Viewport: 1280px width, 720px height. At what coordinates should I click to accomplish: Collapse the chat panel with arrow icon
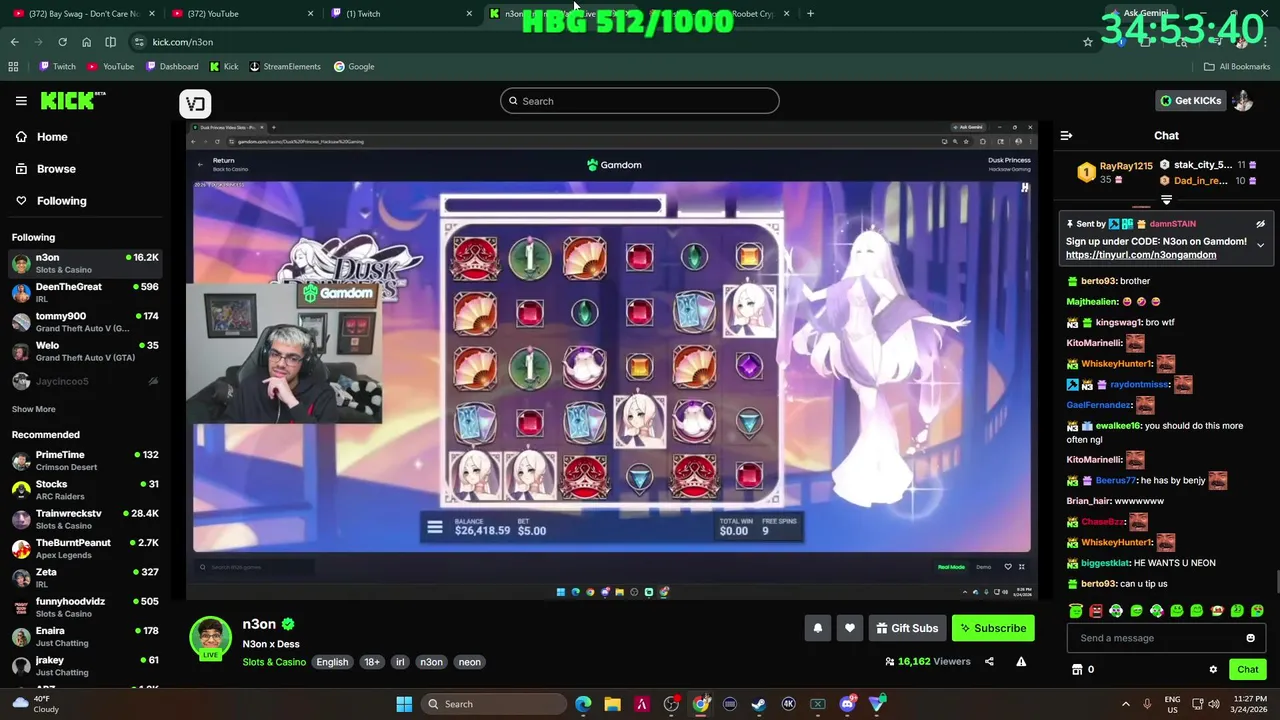(1066, 136)
